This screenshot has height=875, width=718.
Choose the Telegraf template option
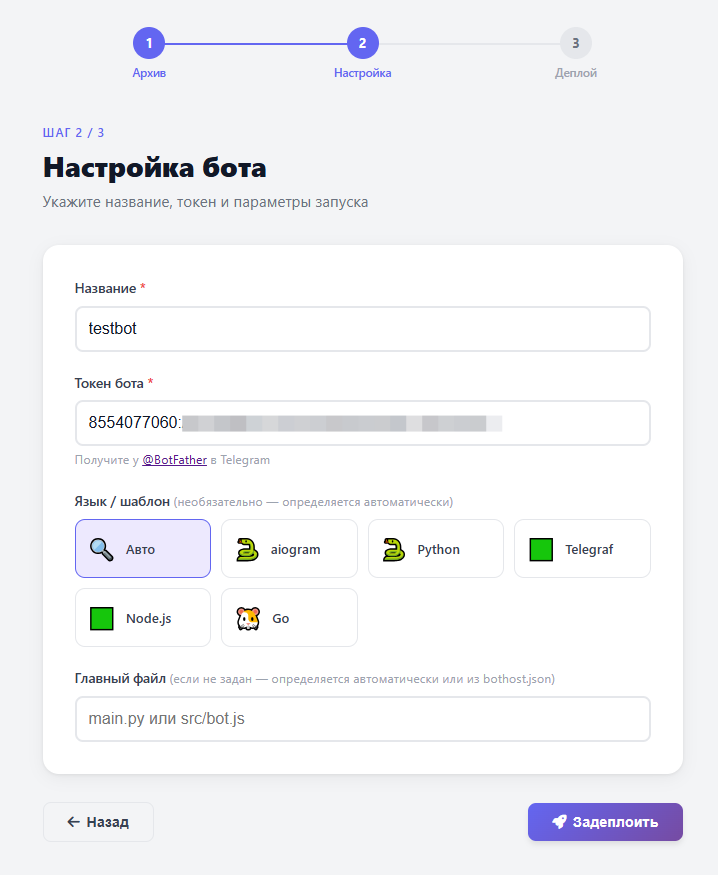(582, 549)
